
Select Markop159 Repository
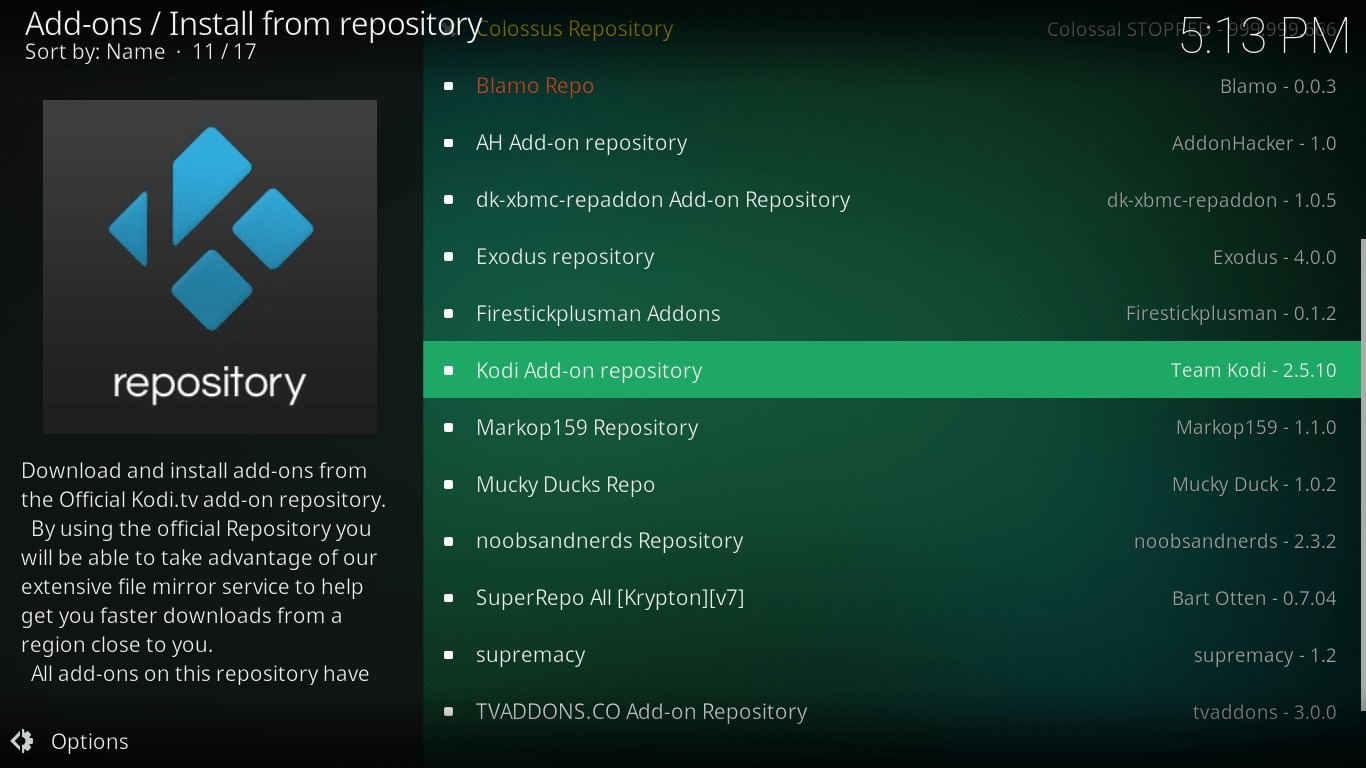[892, 428]
